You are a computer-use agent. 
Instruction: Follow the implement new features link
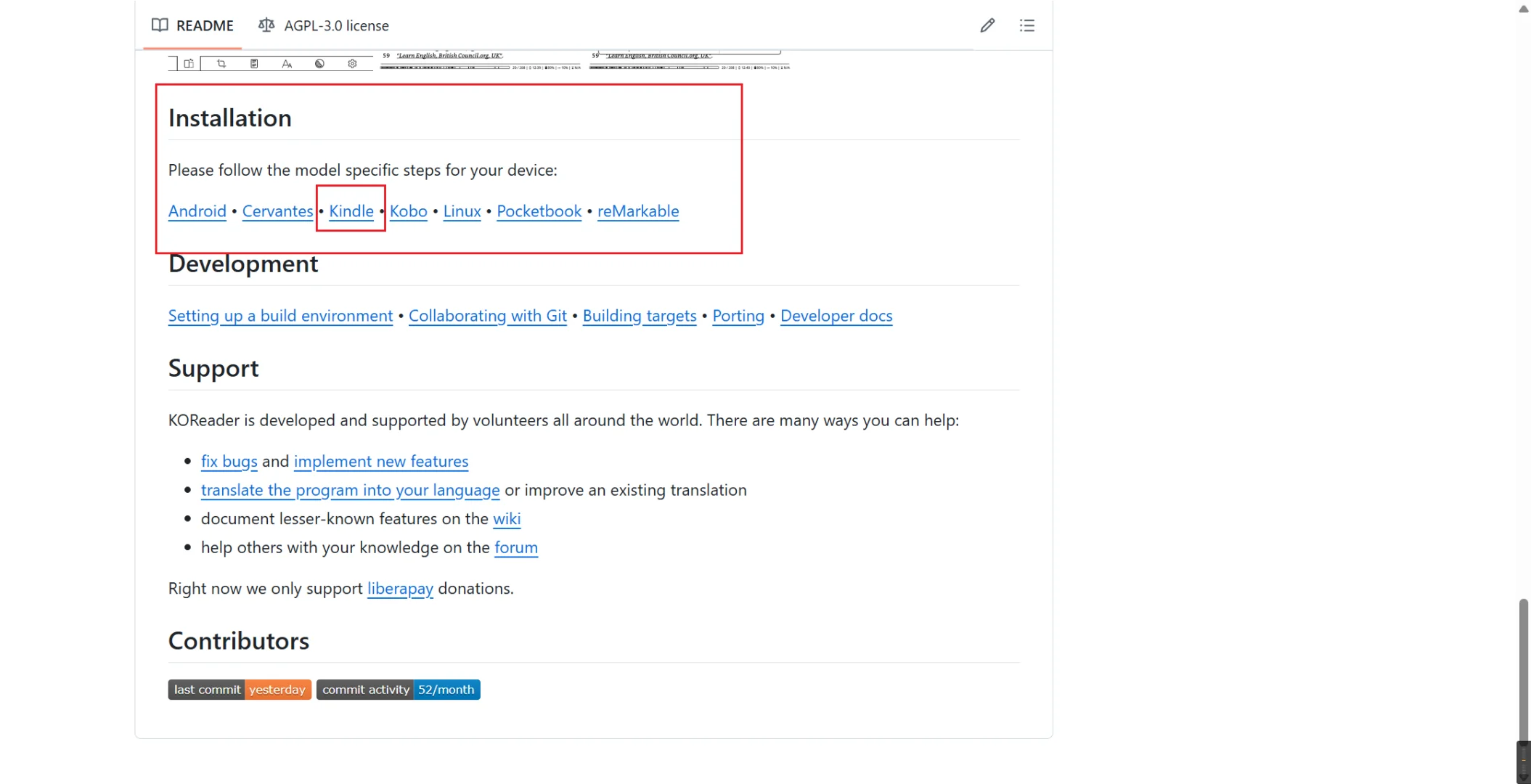click(381, 462)
